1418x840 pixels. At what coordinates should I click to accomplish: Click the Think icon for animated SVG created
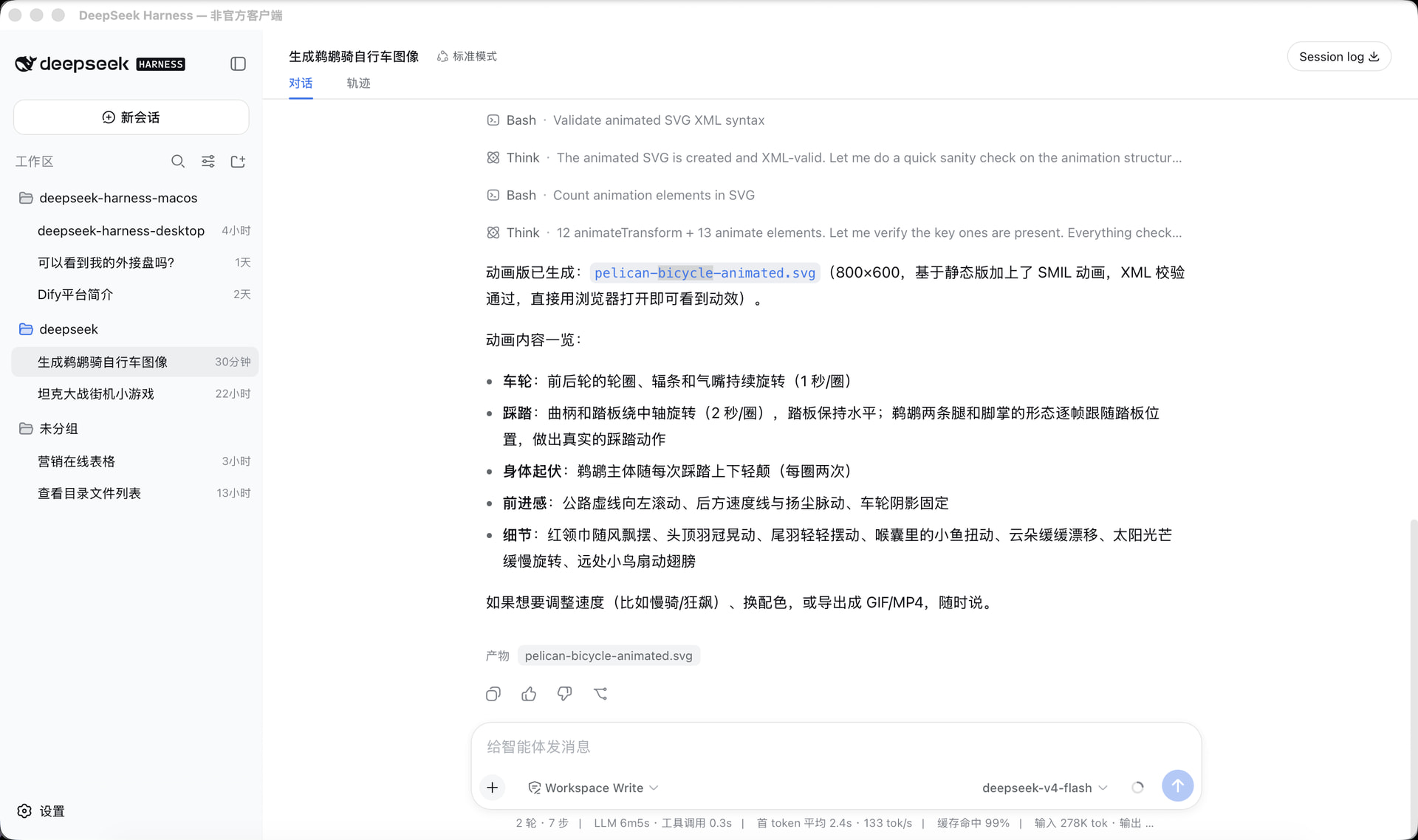[493, 158]
